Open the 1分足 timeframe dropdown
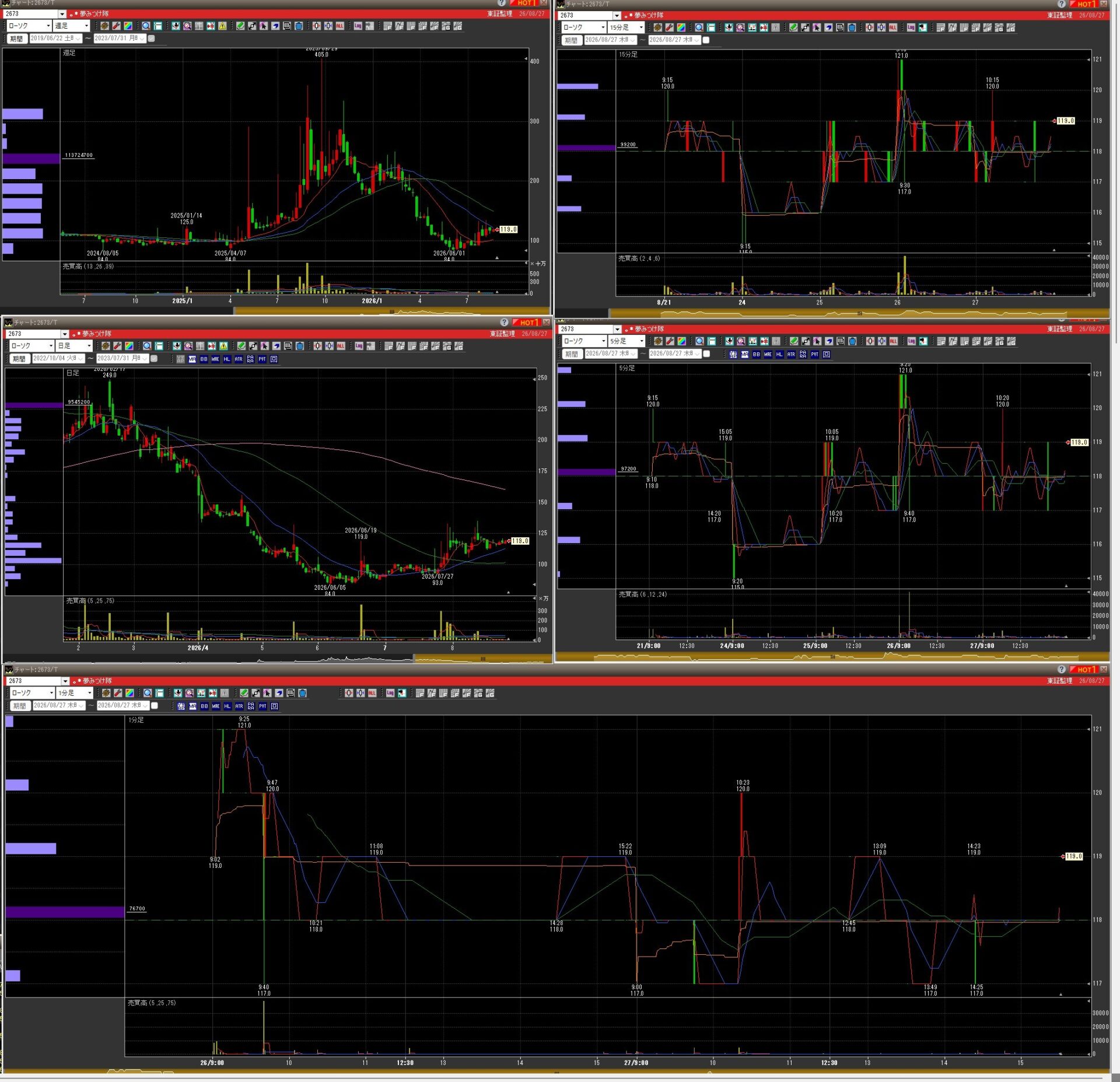Screen dimensions: 1120x1082 click(75, 693)
